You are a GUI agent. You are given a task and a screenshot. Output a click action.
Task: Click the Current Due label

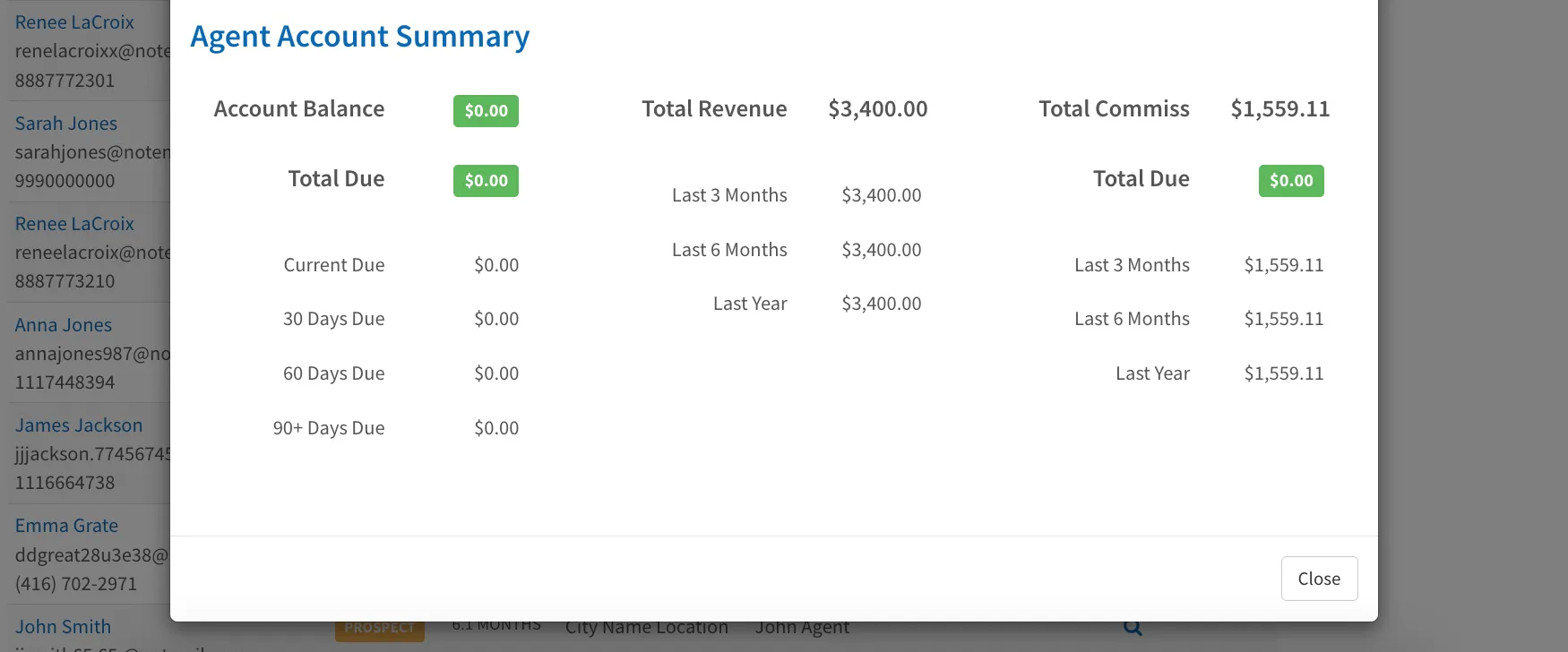334,265
